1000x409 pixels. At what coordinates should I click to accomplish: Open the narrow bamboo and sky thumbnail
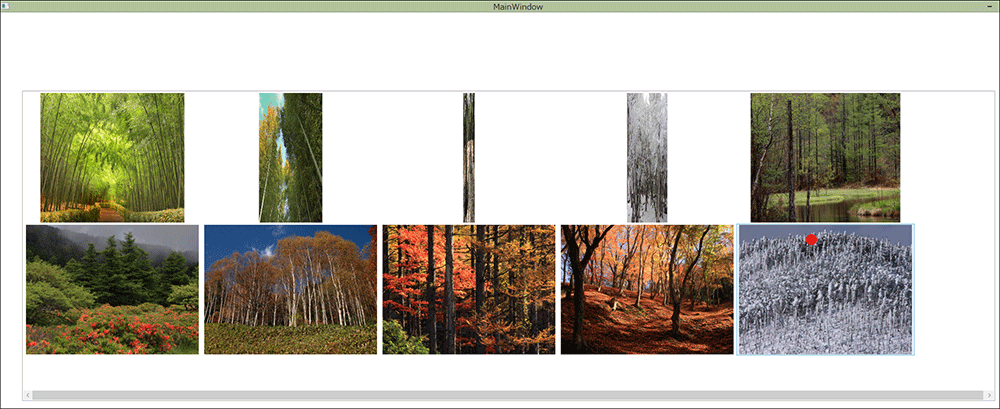pos(290,158)
